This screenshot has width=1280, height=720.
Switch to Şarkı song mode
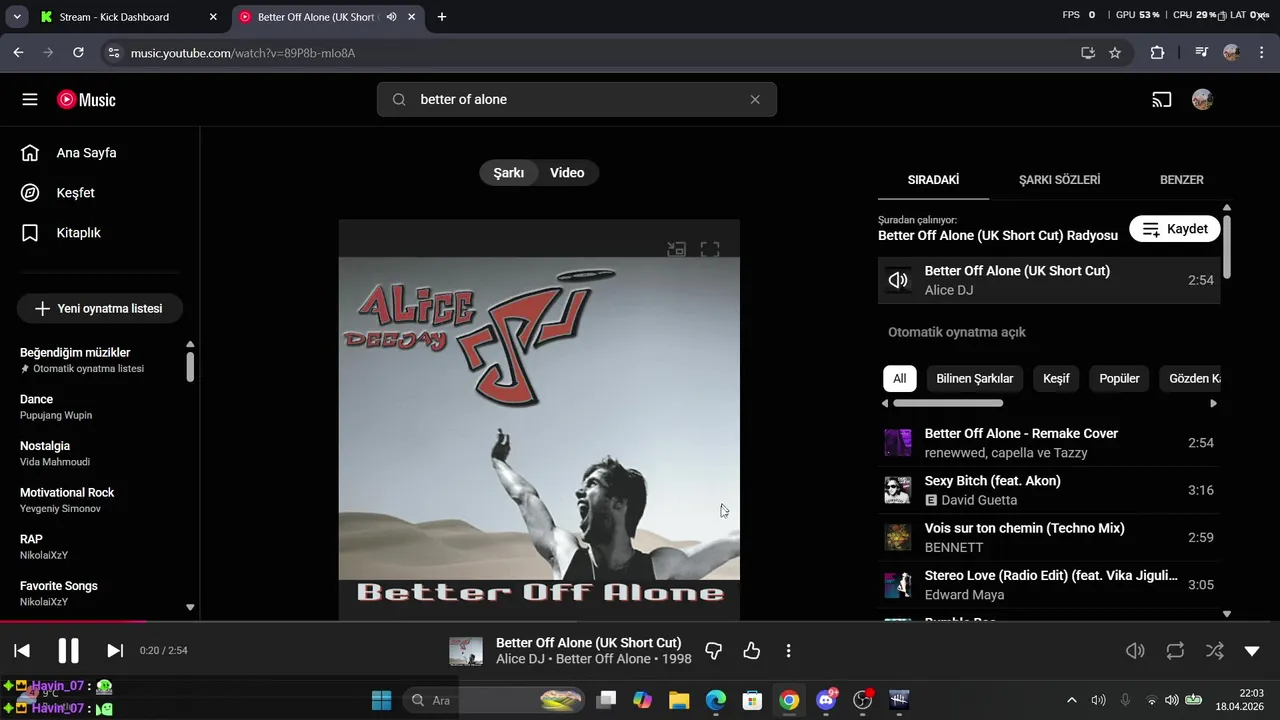[509, 173]
